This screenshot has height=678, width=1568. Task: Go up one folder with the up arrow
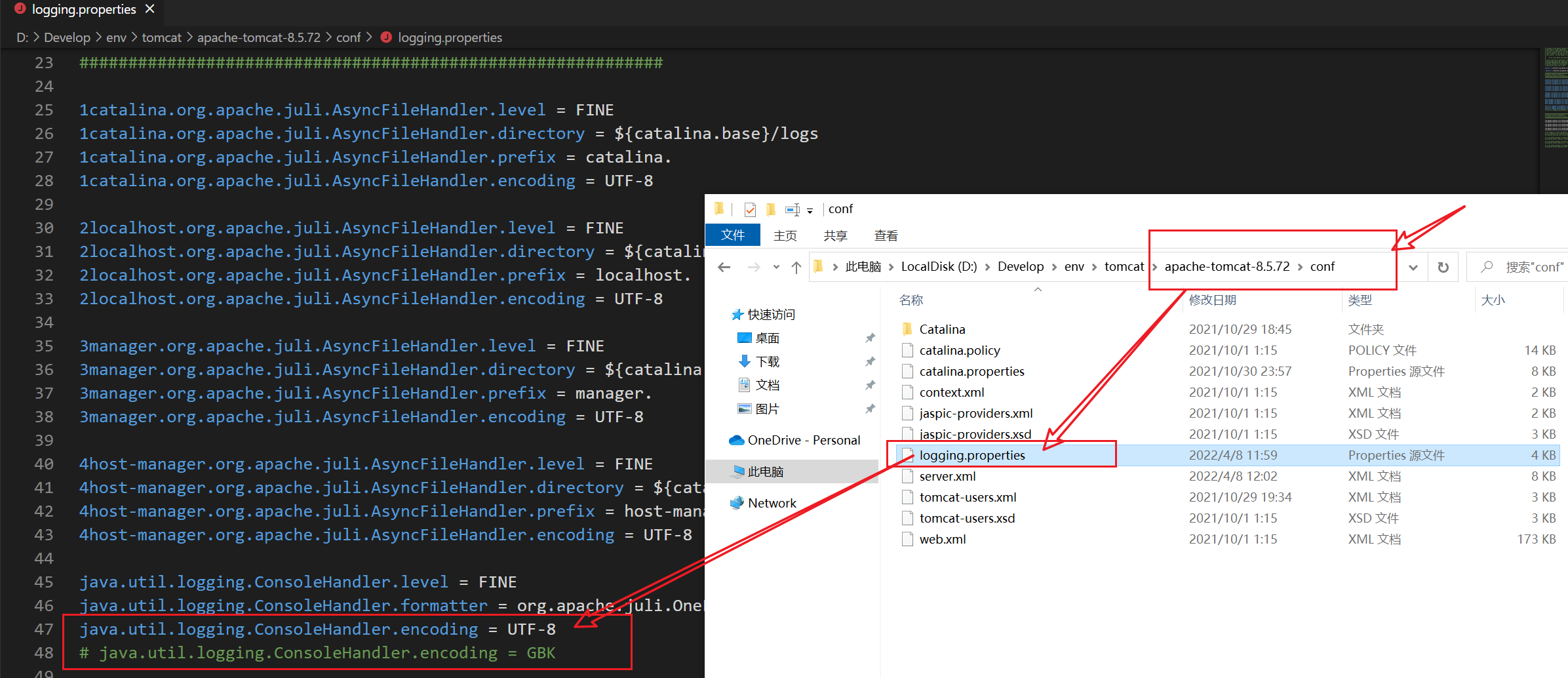coord(796,267)
